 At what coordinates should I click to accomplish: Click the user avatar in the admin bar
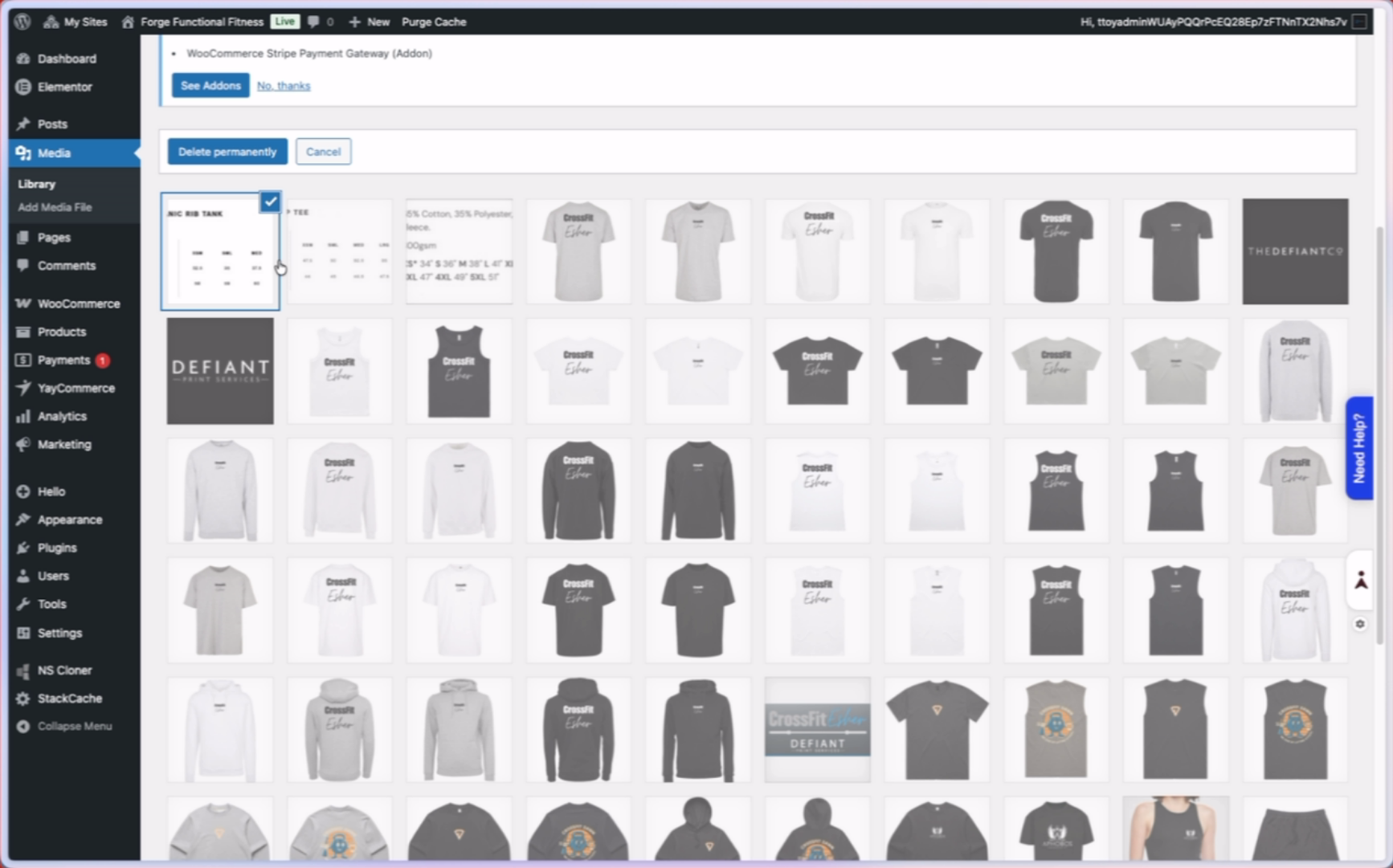(1359, 22)
